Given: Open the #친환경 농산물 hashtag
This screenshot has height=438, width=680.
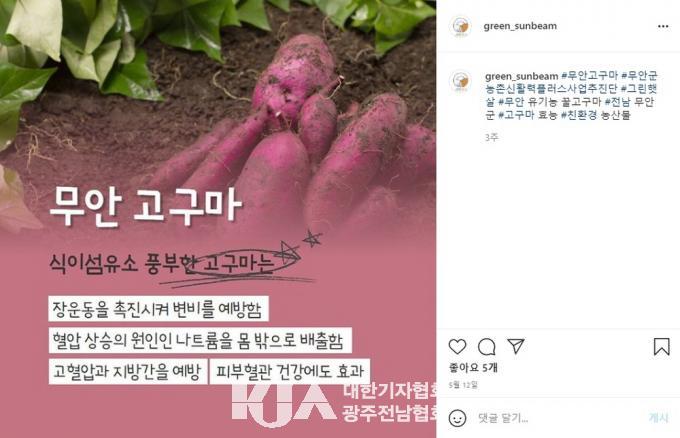Looking at the screenshot, I should 595,115.
